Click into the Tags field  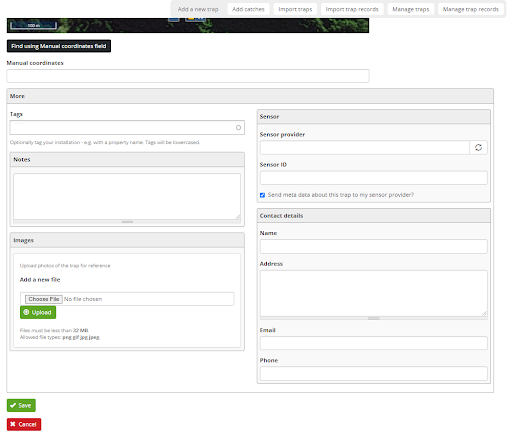[127, 128]
